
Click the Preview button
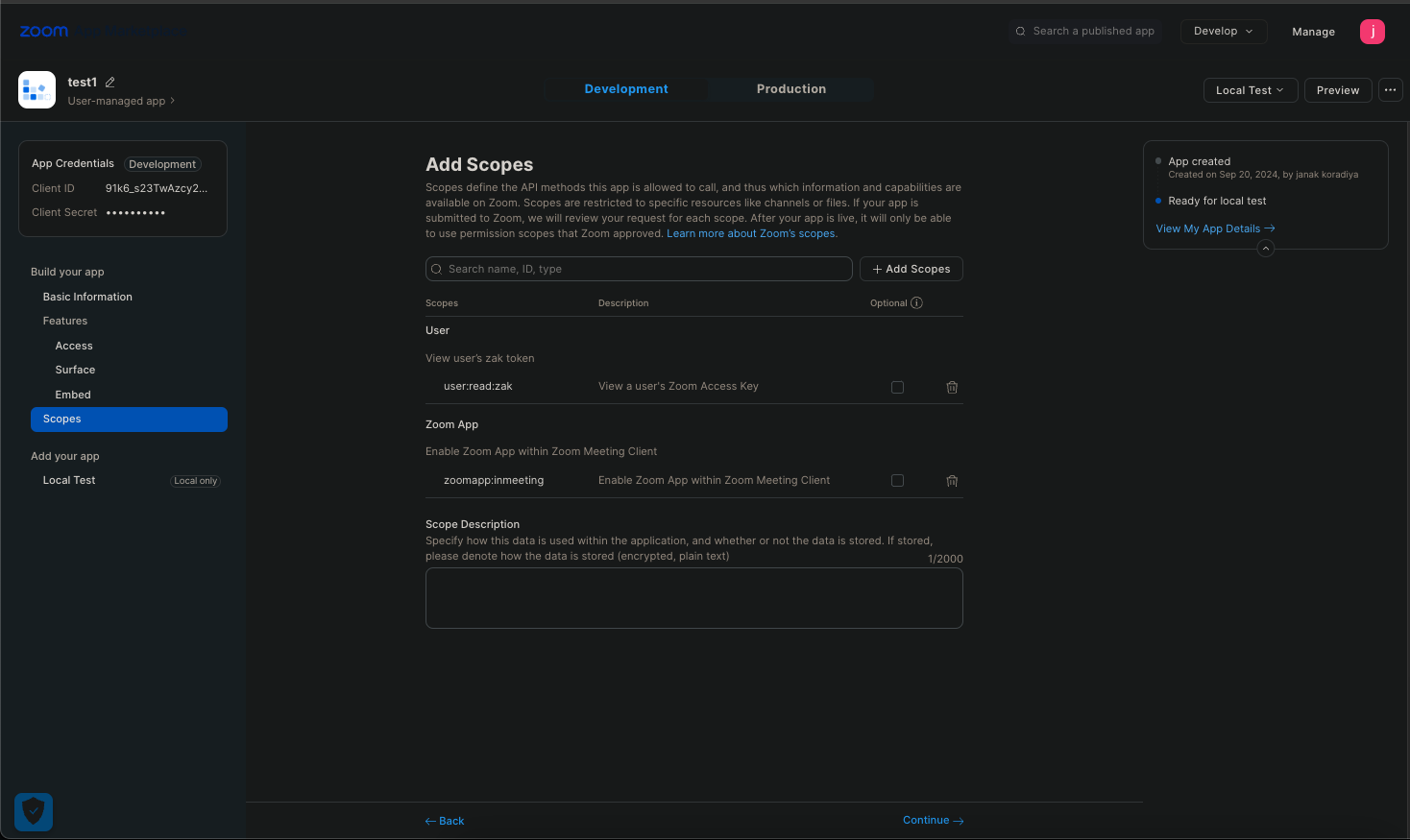(1338, 90)
